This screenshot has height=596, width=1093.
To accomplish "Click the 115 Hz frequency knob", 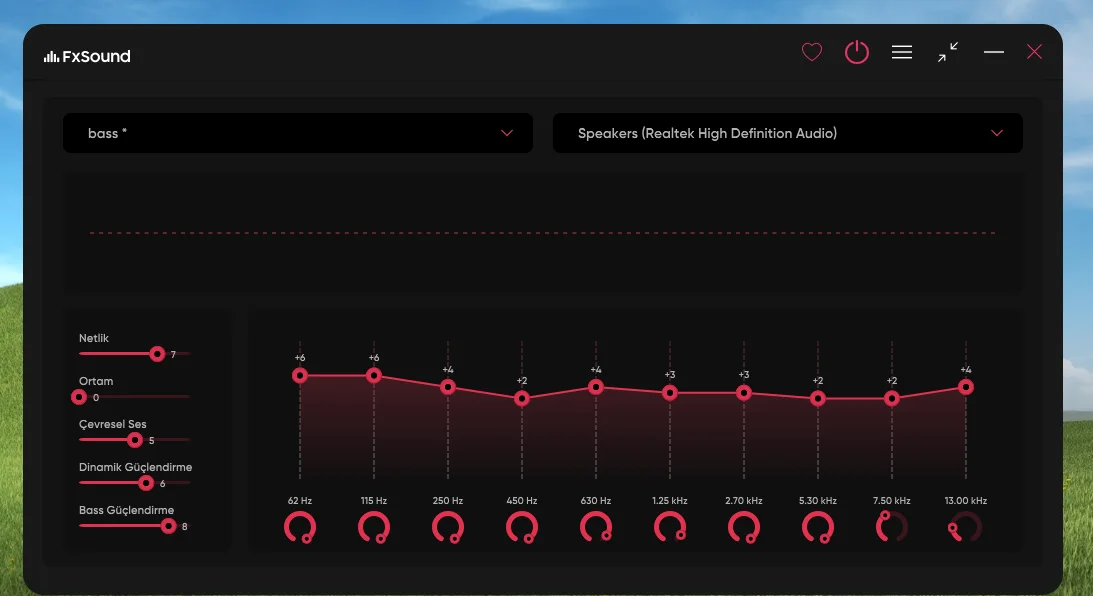I will click(x=374, y=528).
